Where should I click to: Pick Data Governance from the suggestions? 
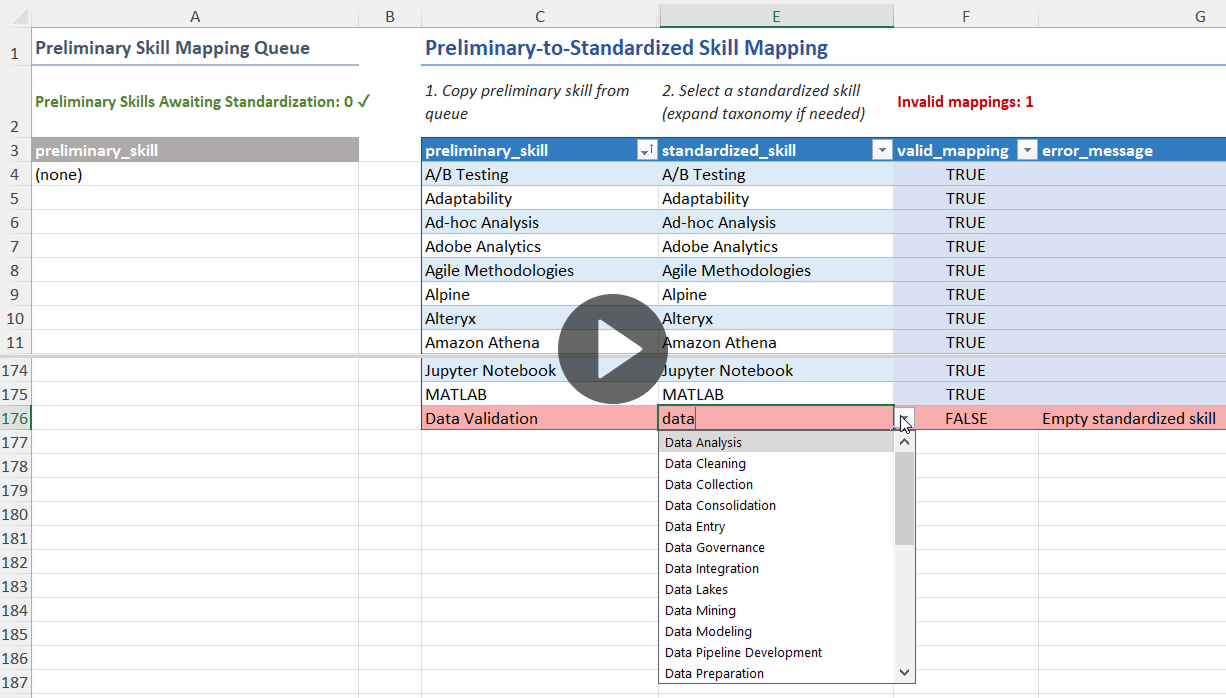point(776,547)
